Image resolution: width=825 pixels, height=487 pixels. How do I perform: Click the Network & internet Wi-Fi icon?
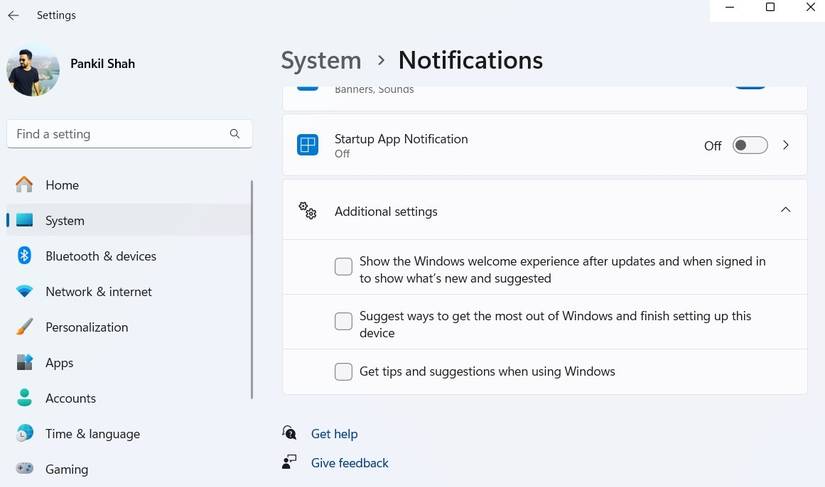coord(25,292)
